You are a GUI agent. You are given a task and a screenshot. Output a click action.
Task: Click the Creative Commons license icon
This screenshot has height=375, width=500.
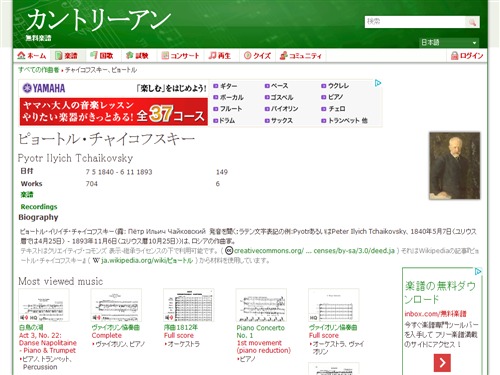(x=229, y=251)
